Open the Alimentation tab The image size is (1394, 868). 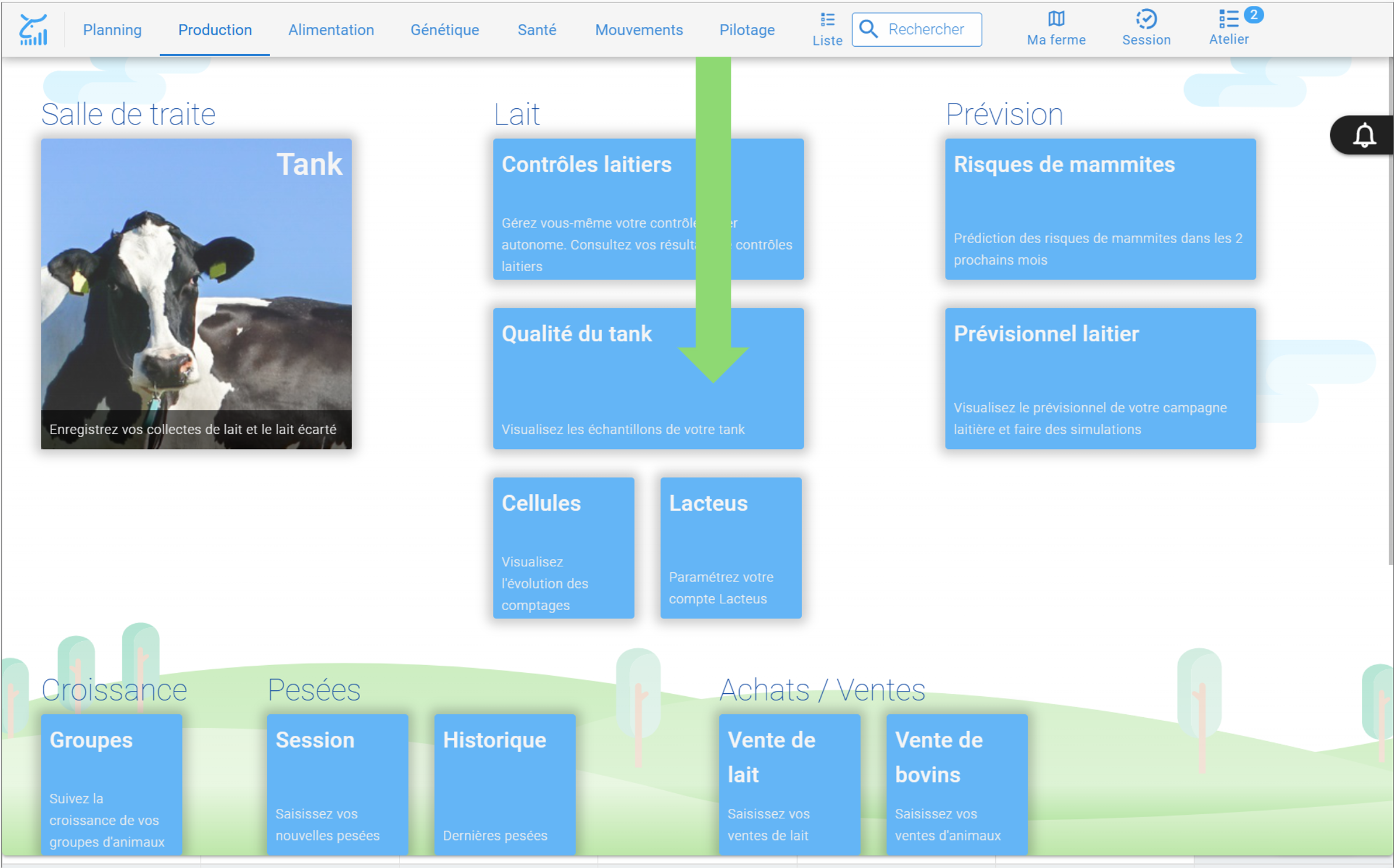pos(331,30)
